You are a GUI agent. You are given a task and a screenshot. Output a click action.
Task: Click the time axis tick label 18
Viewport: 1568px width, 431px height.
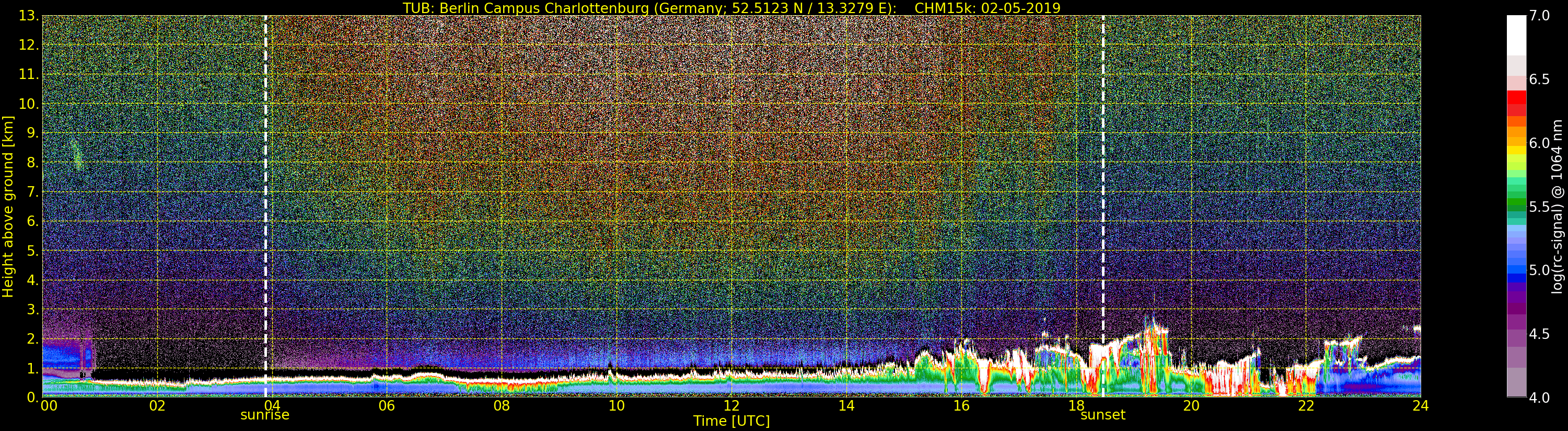(1076, 406)
